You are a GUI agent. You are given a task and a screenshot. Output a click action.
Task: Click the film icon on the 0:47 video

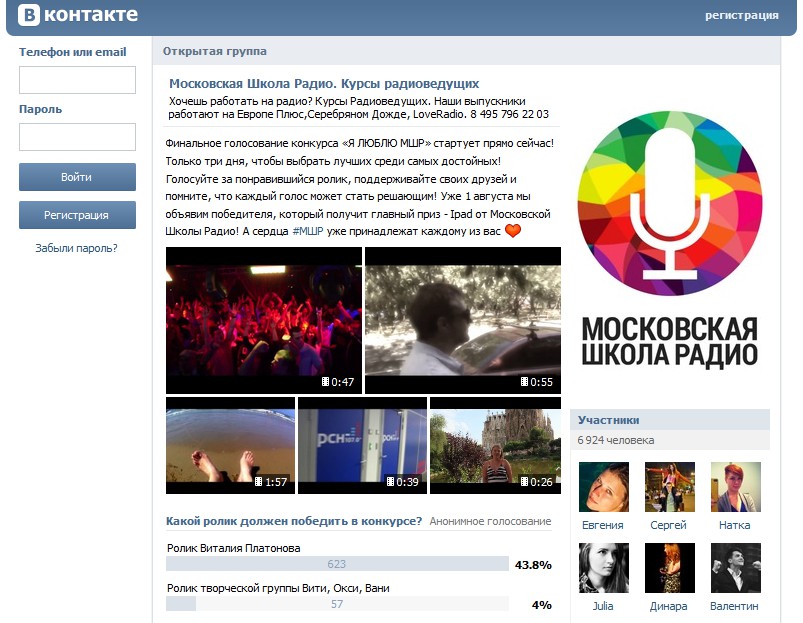click(x=325, y=381)
